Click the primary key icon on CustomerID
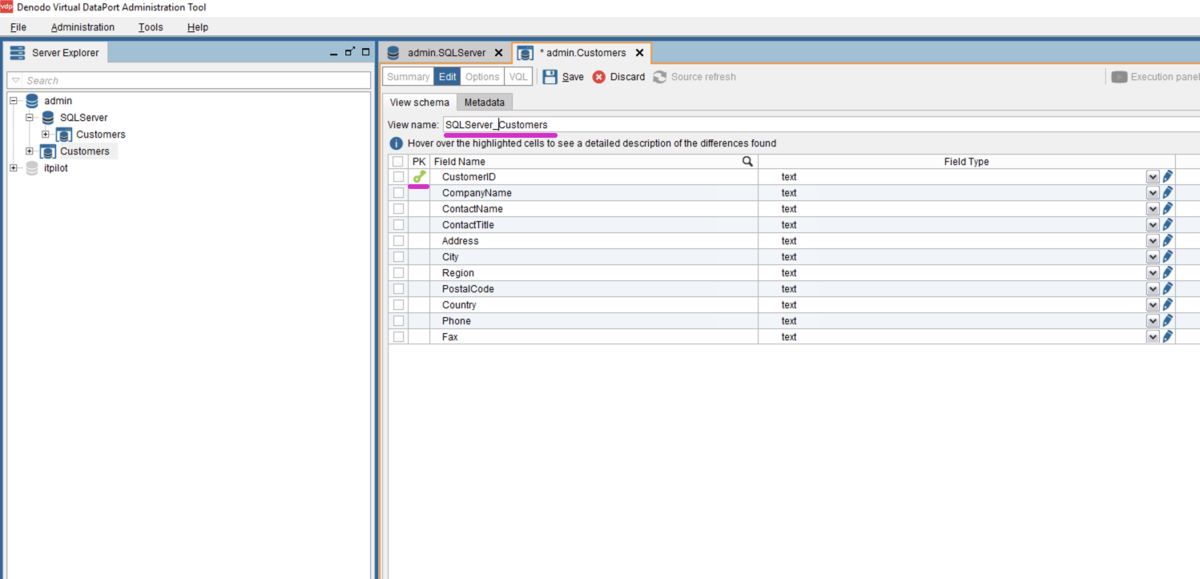This screenshot has width=1200, height=579. pyautogui.click(x=419, y=177)
